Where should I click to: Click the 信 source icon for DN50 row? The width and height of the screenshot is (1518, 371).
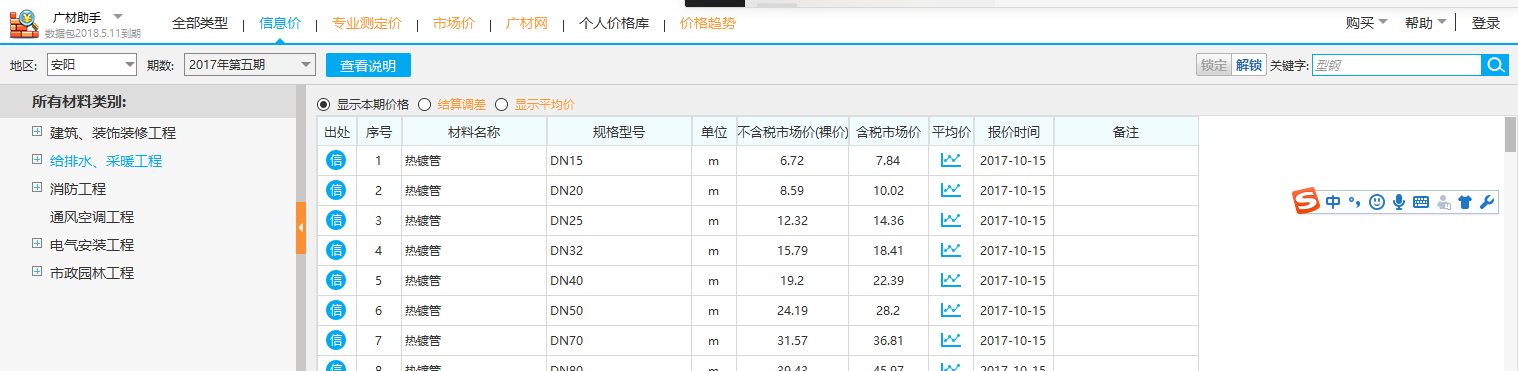[336, 310]
